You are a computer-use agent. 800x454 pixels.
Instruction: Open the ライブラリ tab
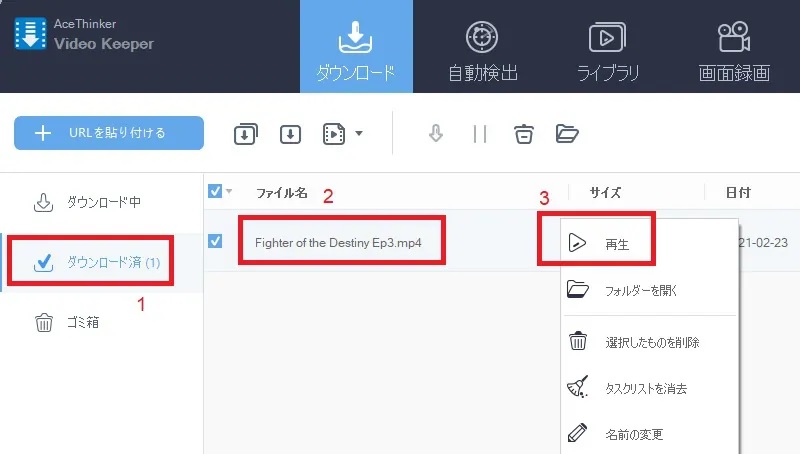607,51
